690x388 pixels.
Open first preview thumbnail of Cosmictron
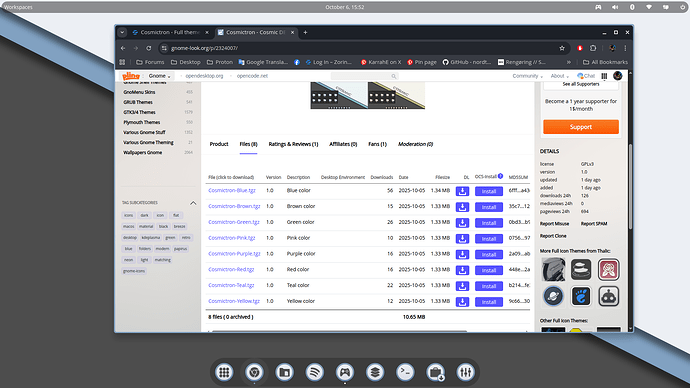(x=339, y=95)
